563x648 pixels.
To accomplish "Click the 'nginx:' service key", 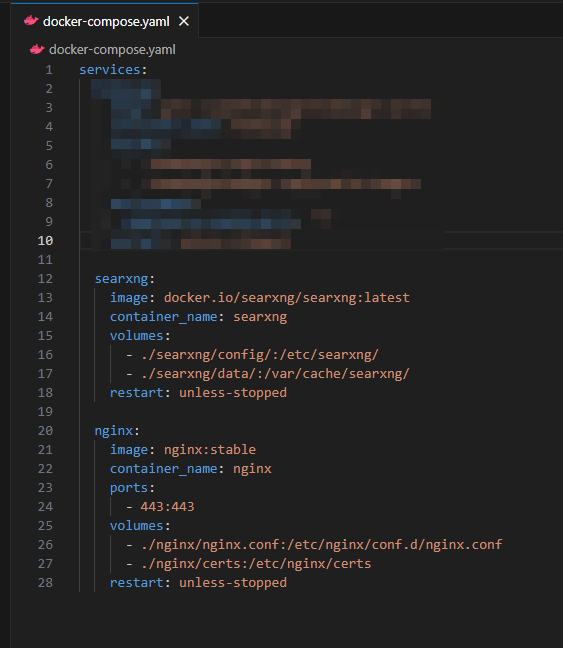I will [x=117, y=431].
